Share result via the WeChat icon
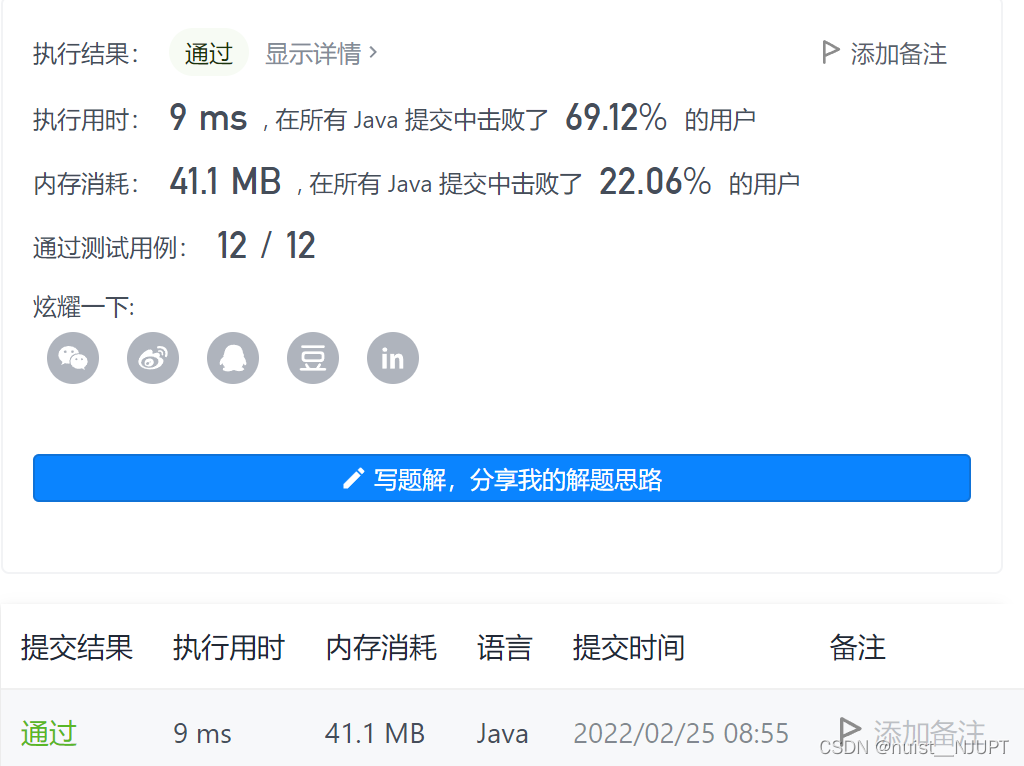Viewport: 1024px width, 766px height. point(72,357)
